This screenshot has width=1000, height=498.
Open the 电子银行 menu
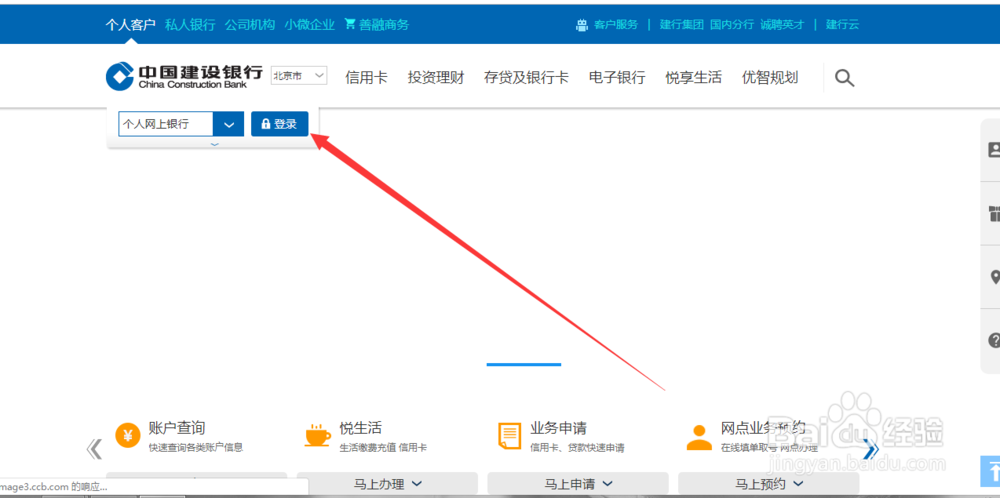click(x=617, y=78)
